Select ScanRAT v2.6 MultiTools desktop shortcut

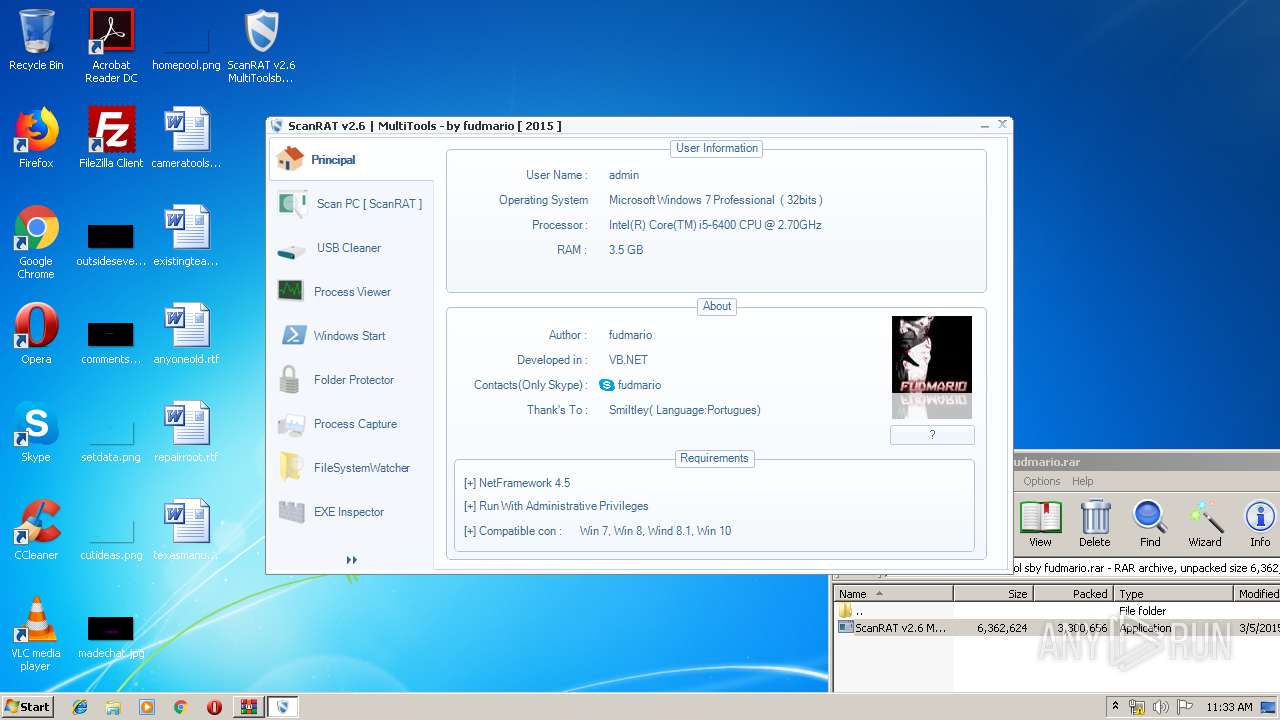point(261,46)
